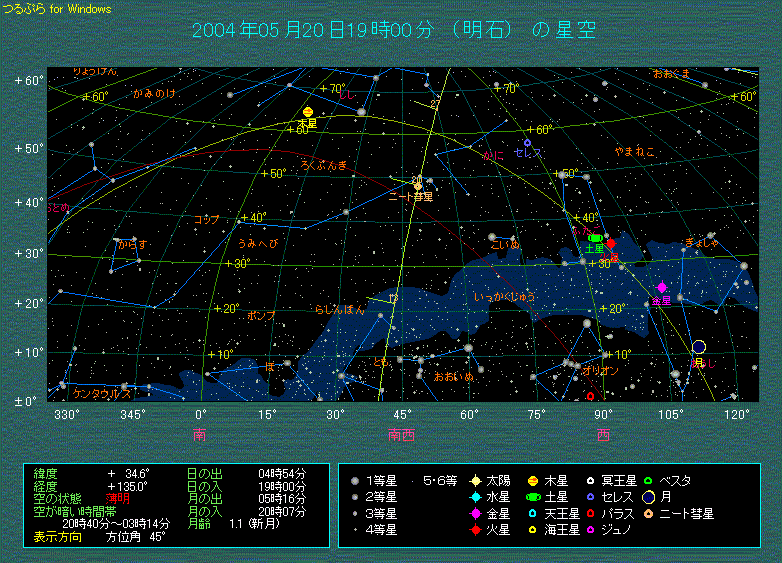Click the かに constellation label

(493, 156)
